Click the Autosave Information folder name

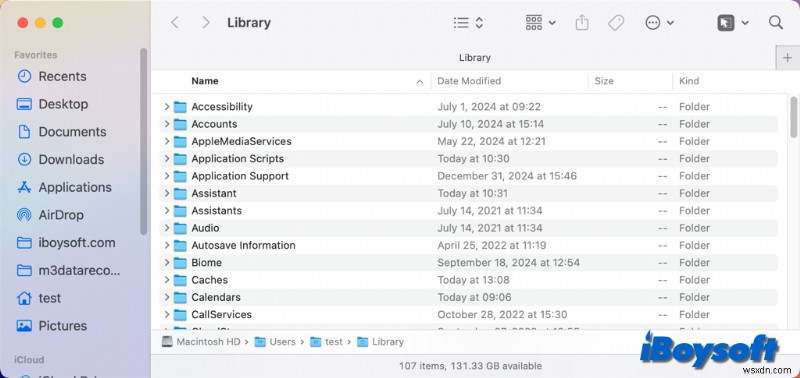[x=243, y=245]
